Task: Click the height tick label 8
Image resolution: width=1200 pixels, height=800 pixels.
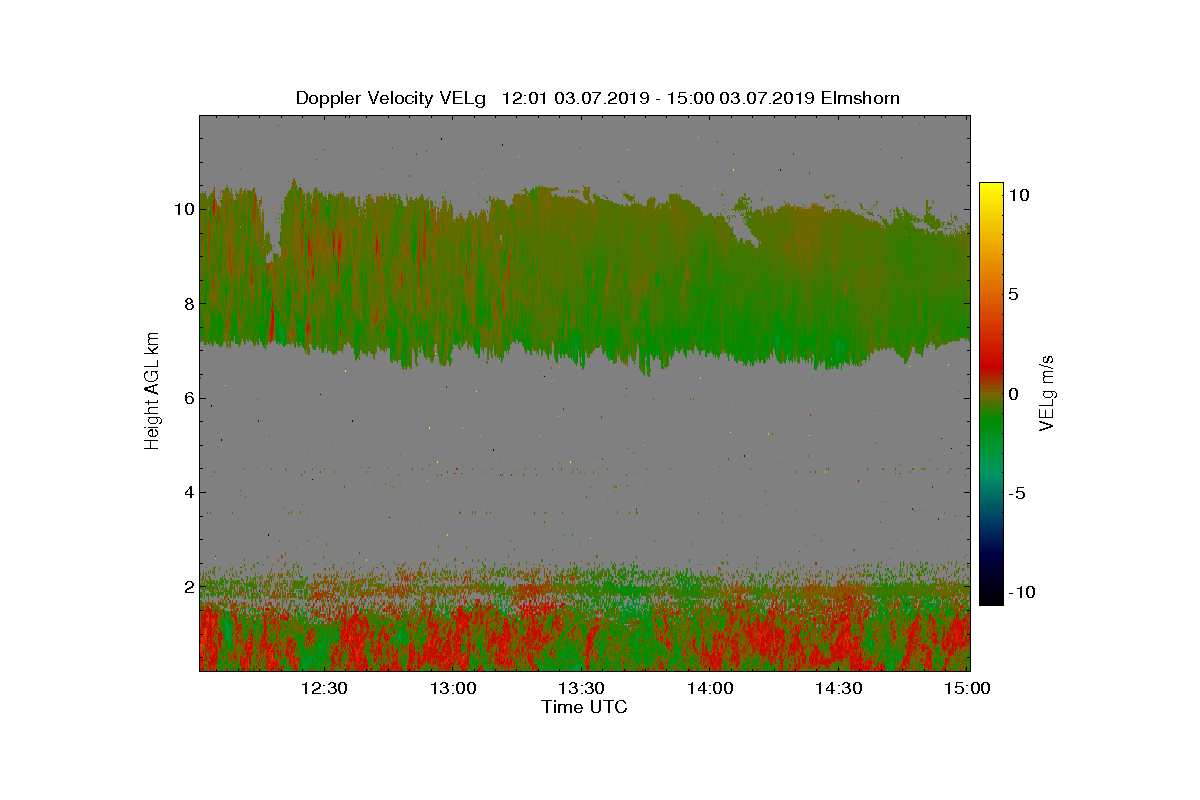Action: point(187,303)
